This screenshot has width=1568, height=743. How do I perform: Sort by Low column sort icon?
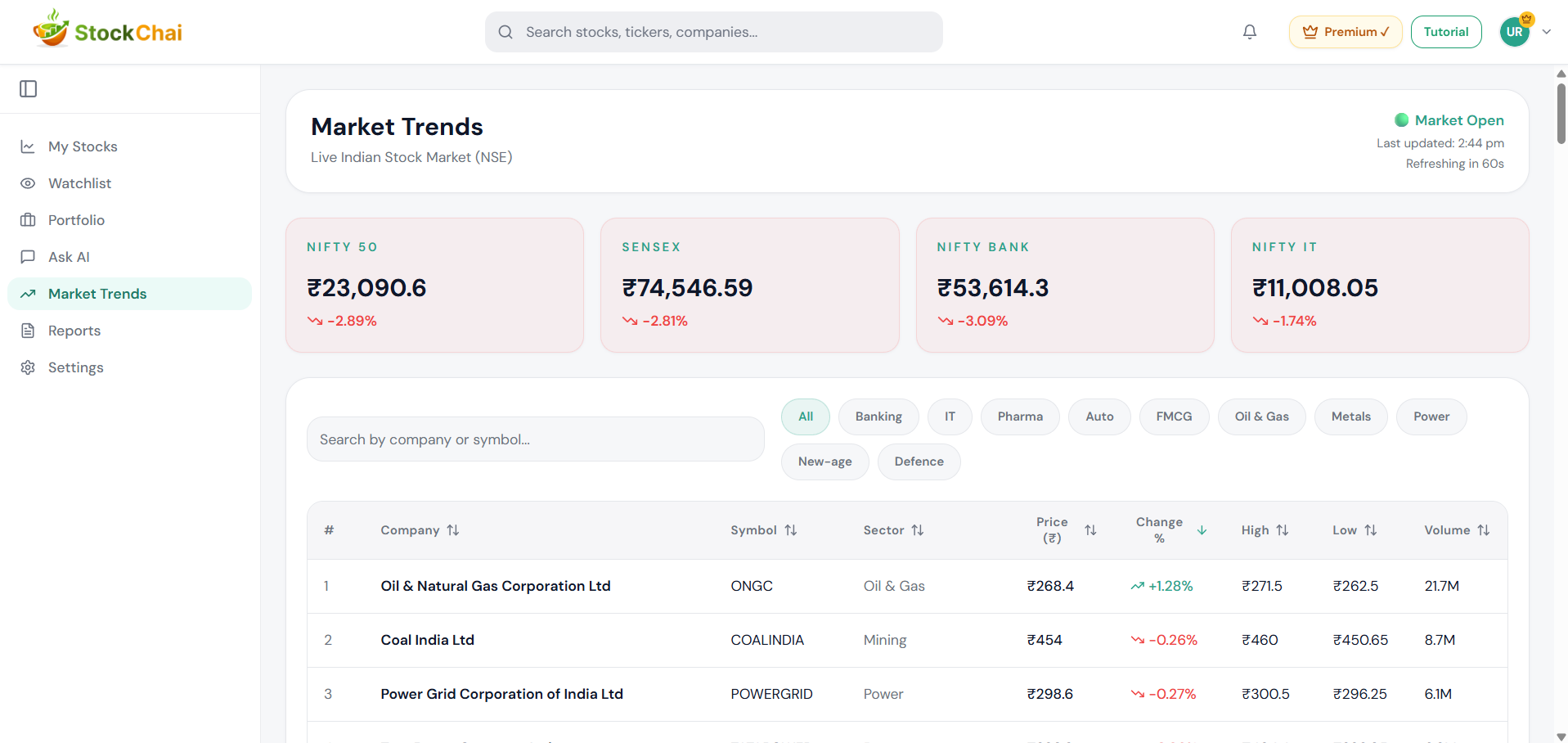[1371, 530]
